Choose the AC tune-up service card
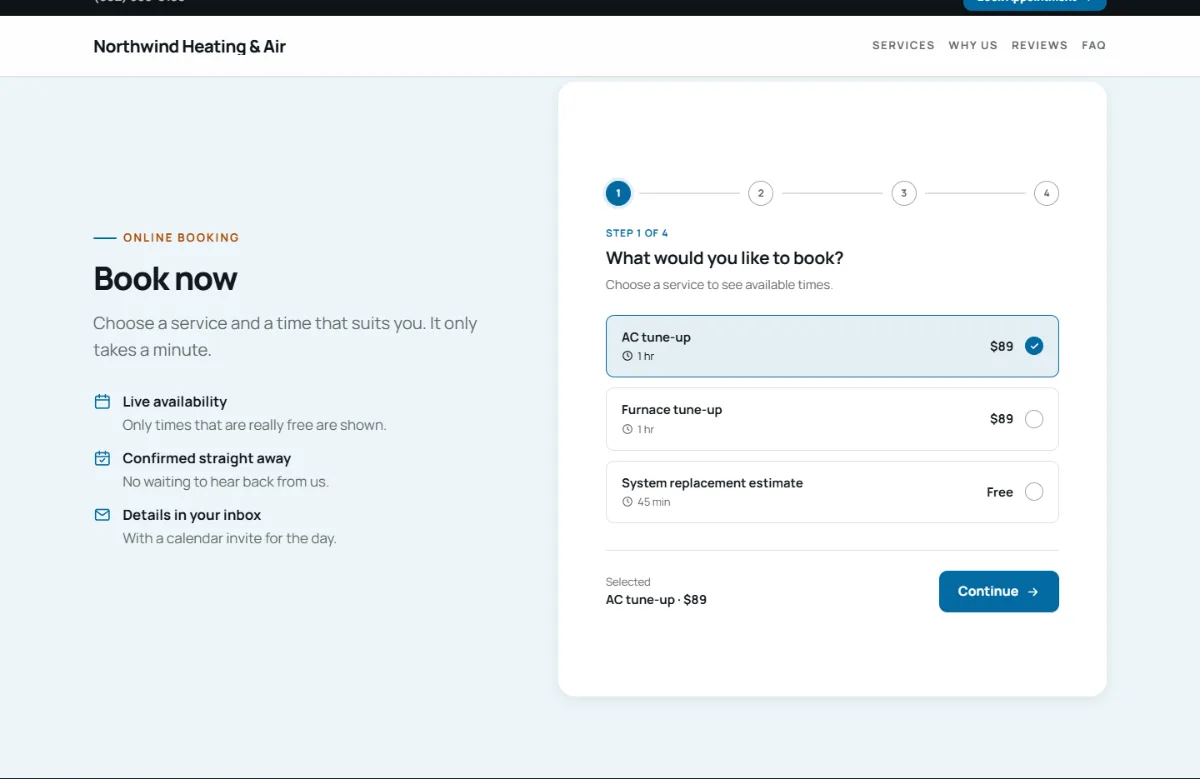Image resolution: width=1200 pixels, height=779 pixels. (x=832, y=346)
